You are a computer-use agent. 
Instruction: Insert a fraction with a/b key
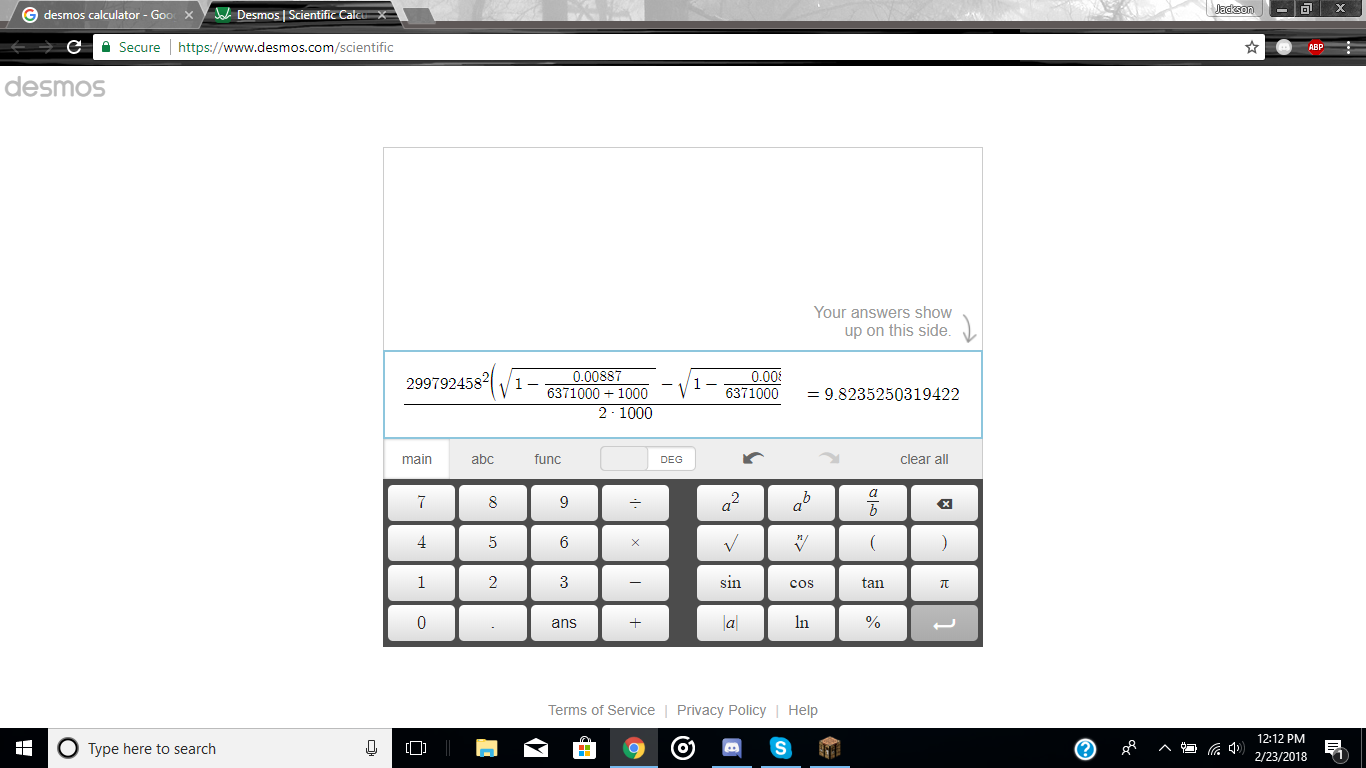(872, 503)
